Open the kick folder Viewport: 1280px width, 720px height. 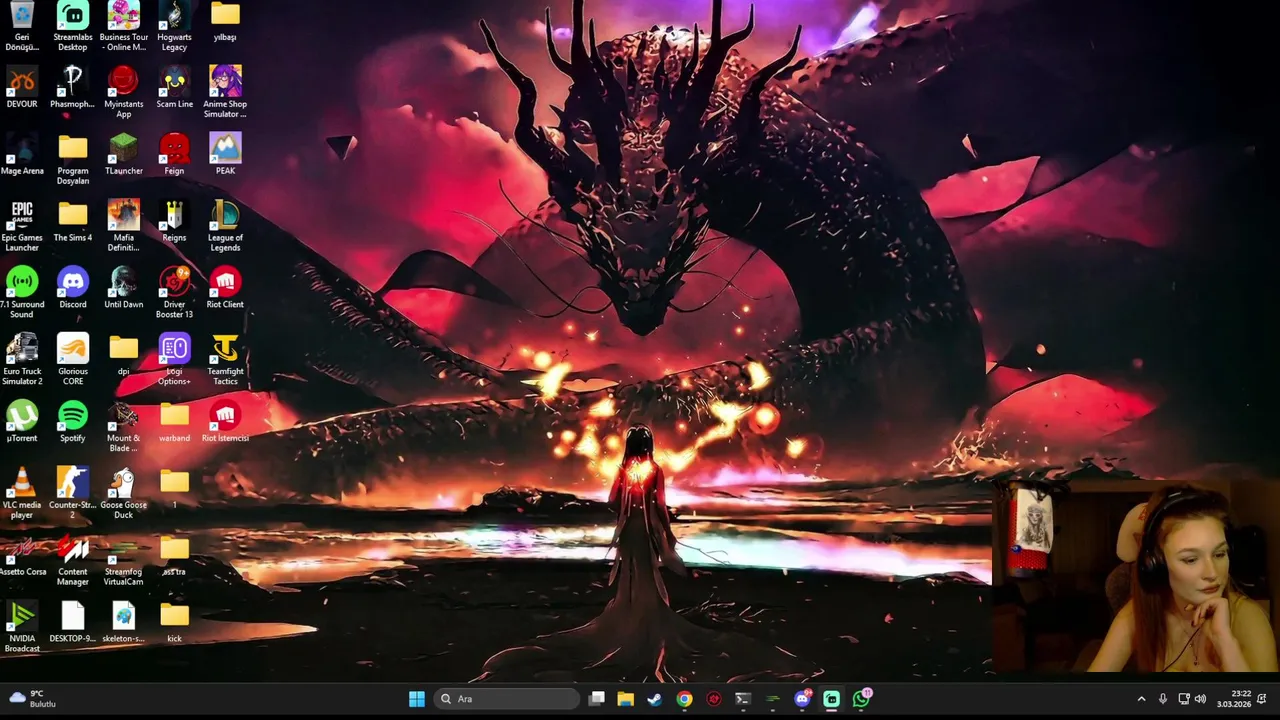(174, 623)
